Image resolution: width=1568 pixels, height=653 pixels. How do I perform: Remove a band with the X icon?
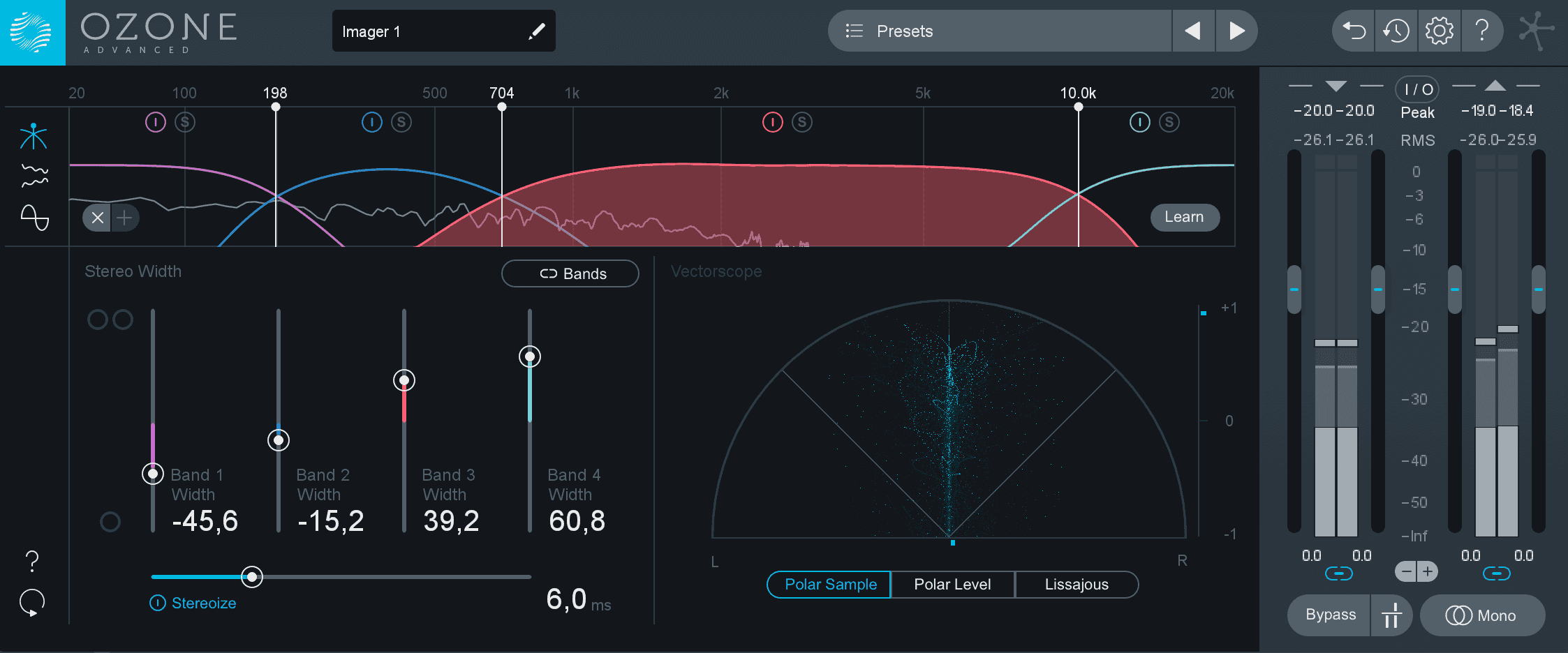click(x=98, y=218)
